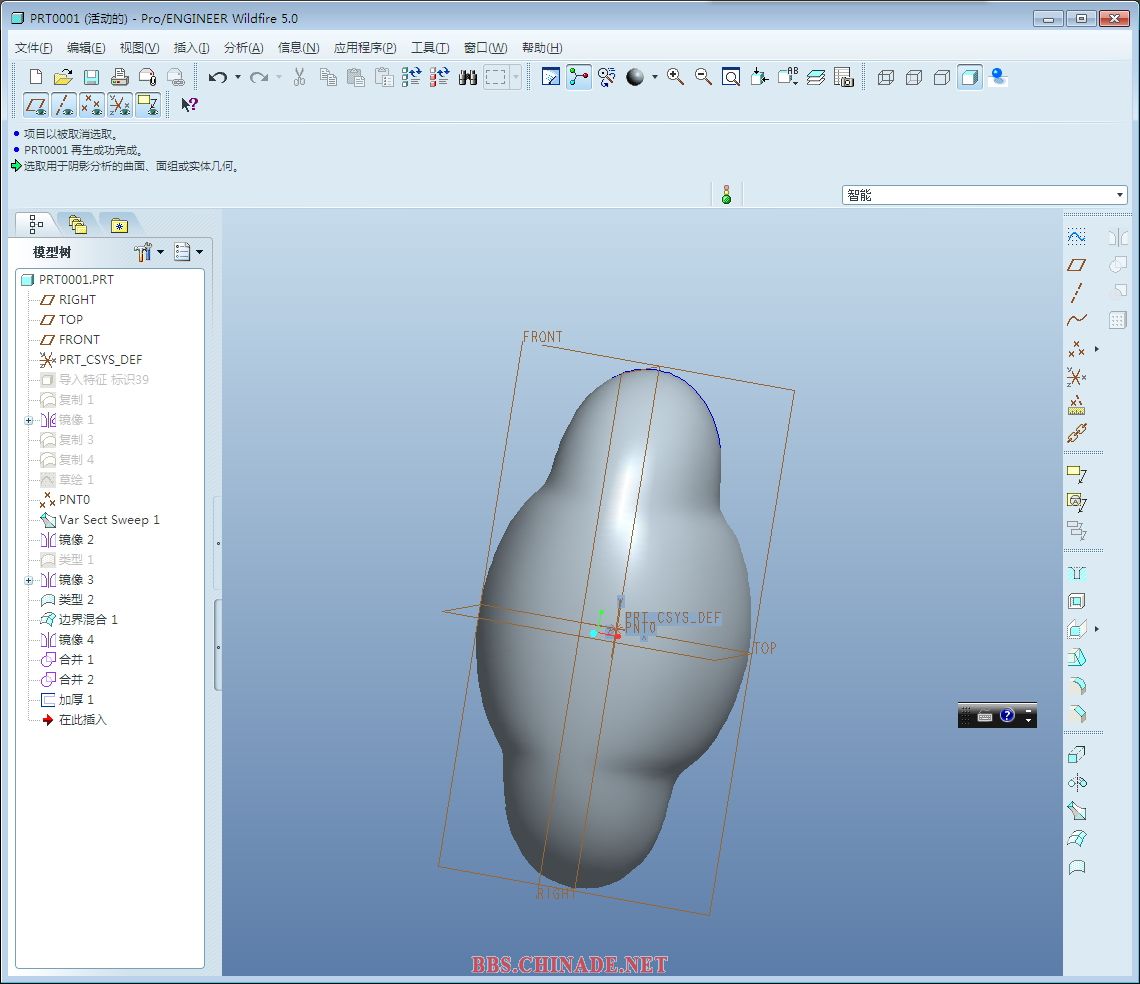
Task: Click the traffic light regeneration status icon
Action: 726,195
